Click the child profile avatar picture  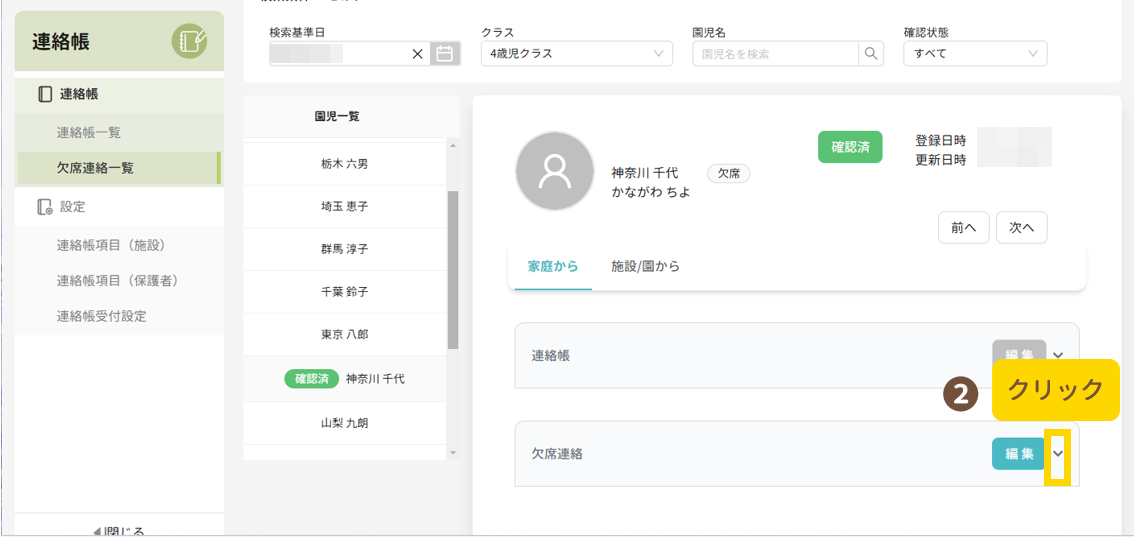(554, 171)
